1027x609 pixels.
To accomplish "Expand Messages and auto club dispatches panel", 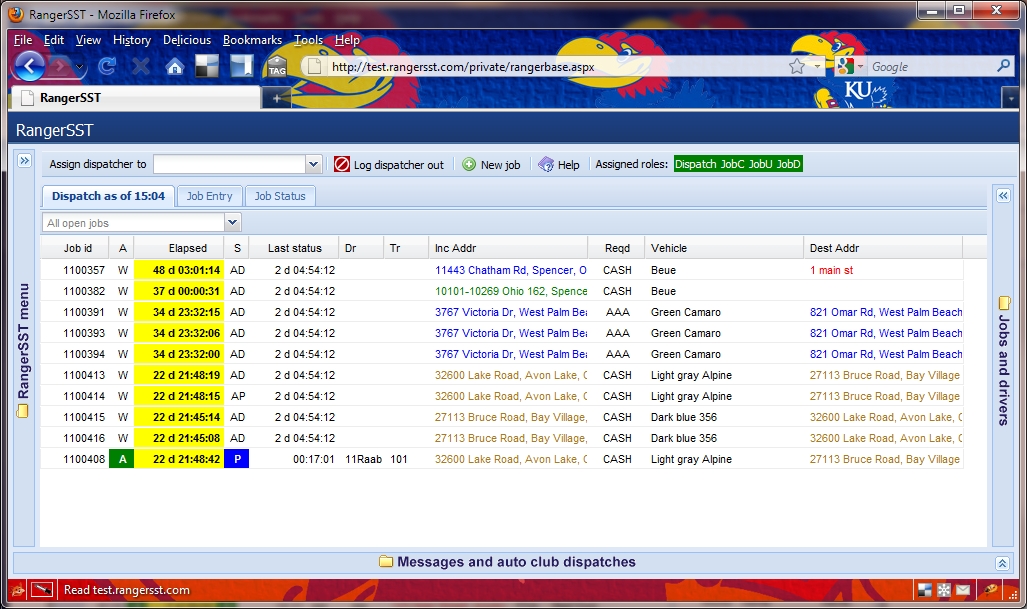I will click(1002, 563).
